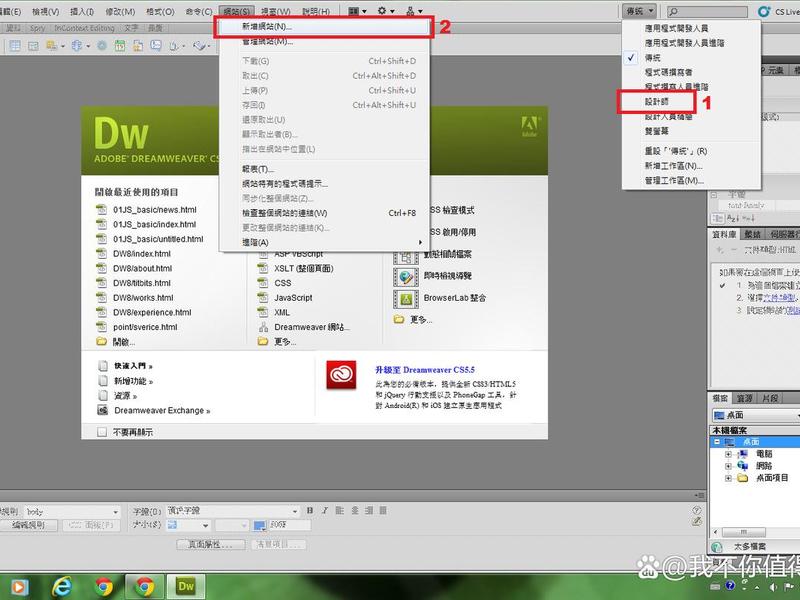Click the Internet Explorer taskbar icon
Screen dimensions: 800x600
[62, 587]
